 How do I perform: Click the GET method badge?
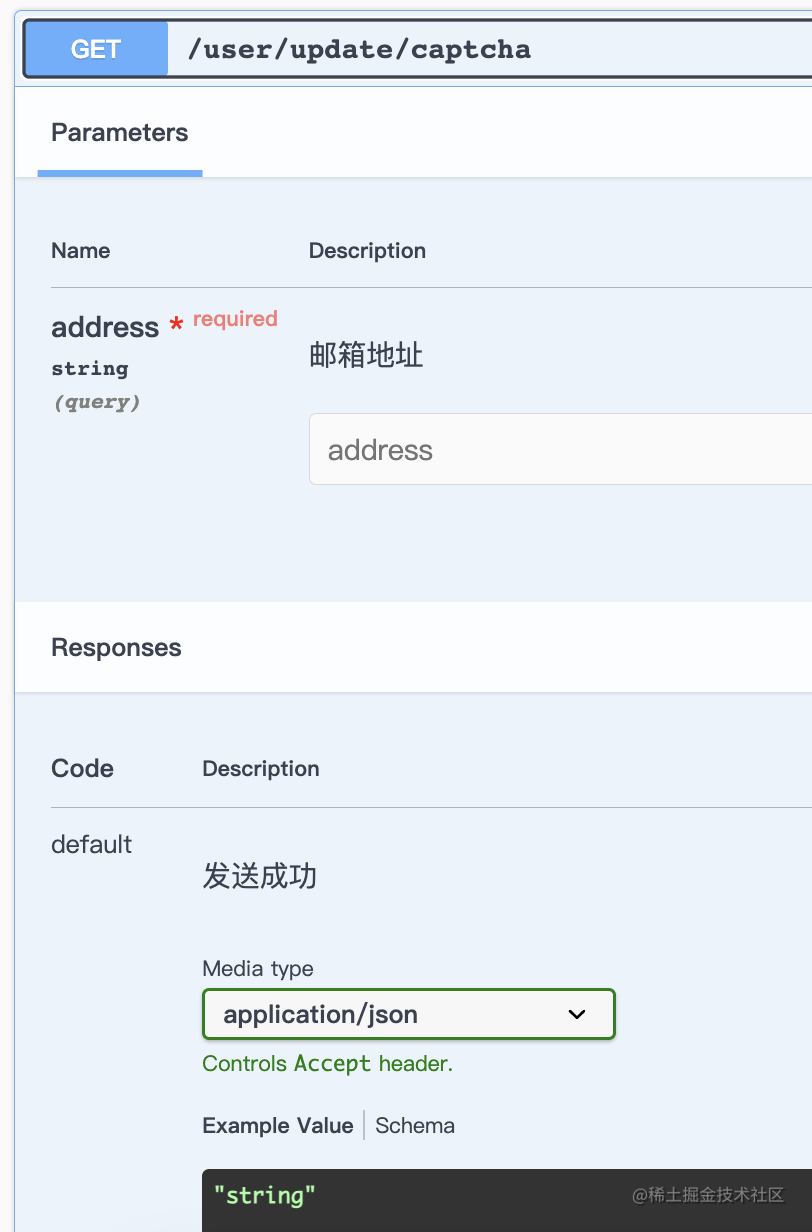pos(96,49)
